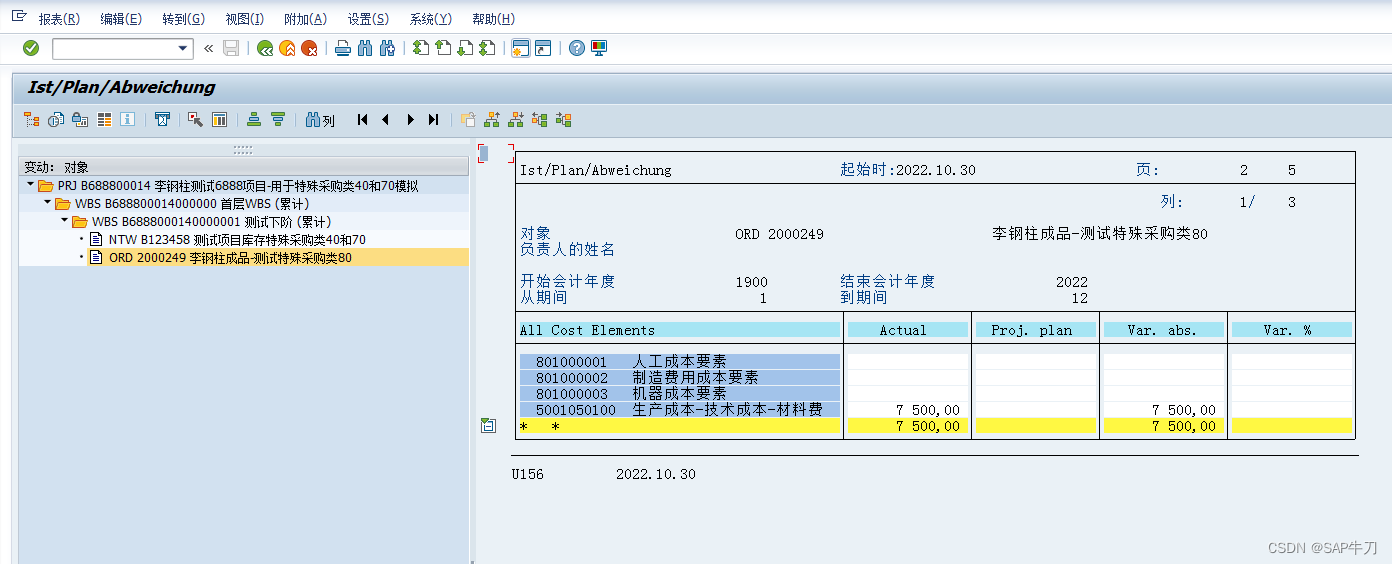1392x564 pixels.
Task: Collapse the WBS B68880001400000001 测试下阶 node
Action: click(x=64, y=221)
